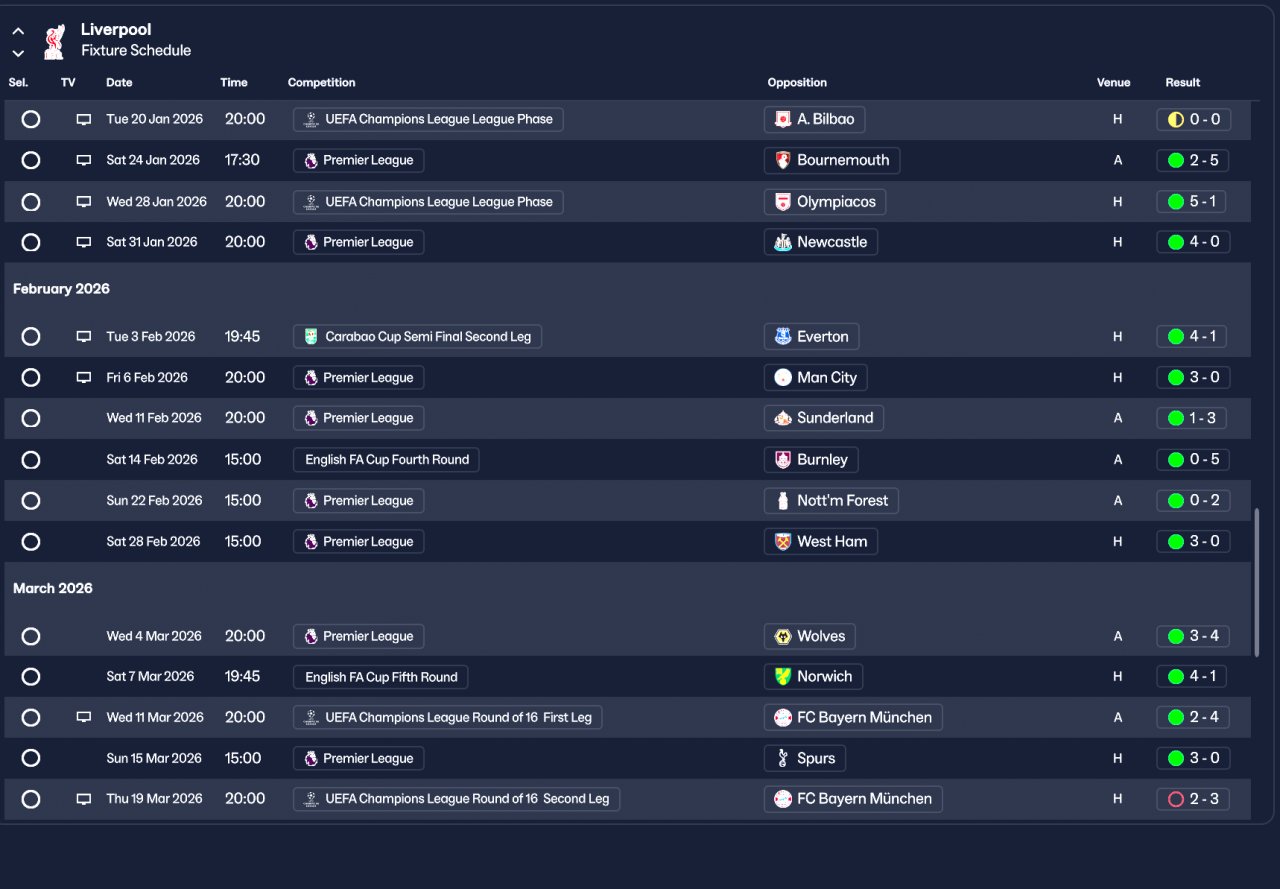
Task: Open the Nott'm Forest opposition link
Action: [x=831, y=501]
